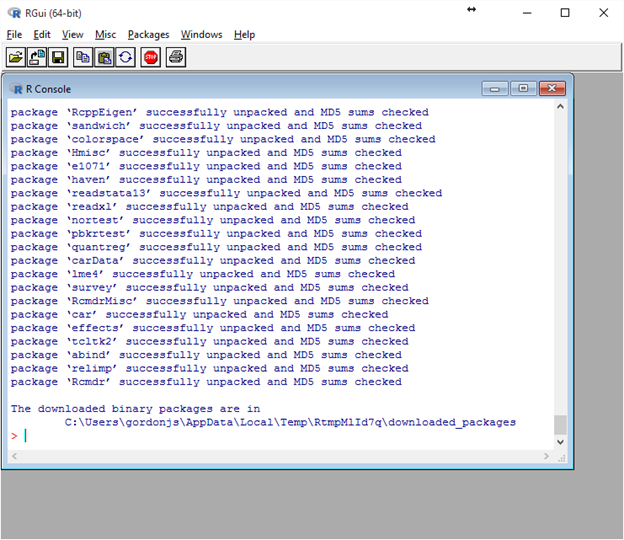
Task: Minimize the R Console child window
Action: [497, 88]
